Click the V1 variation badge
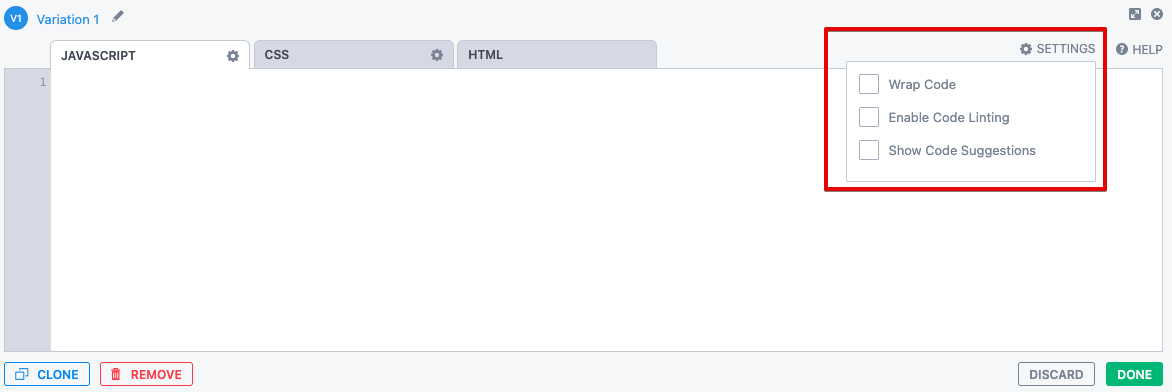Image resolution: width=1172 pixels, height=392 pixels. tap(16, 19)
